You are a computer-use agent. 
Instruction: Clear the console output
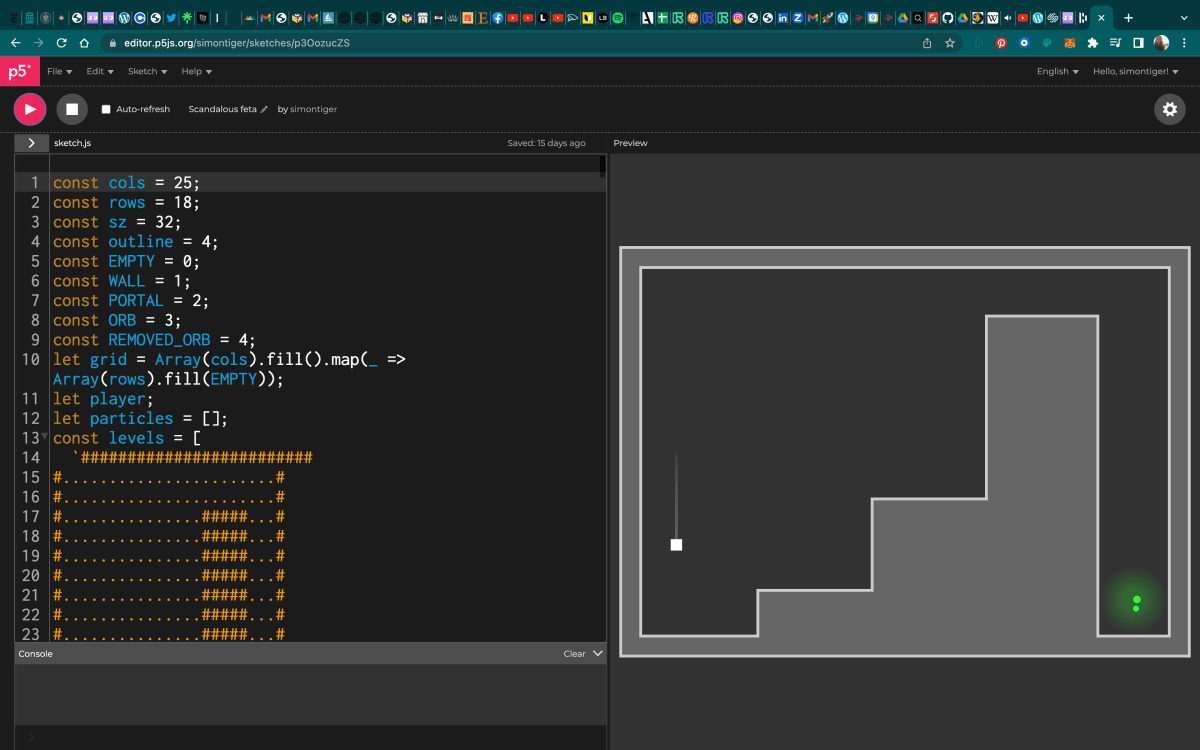click(x=574, y=654)
